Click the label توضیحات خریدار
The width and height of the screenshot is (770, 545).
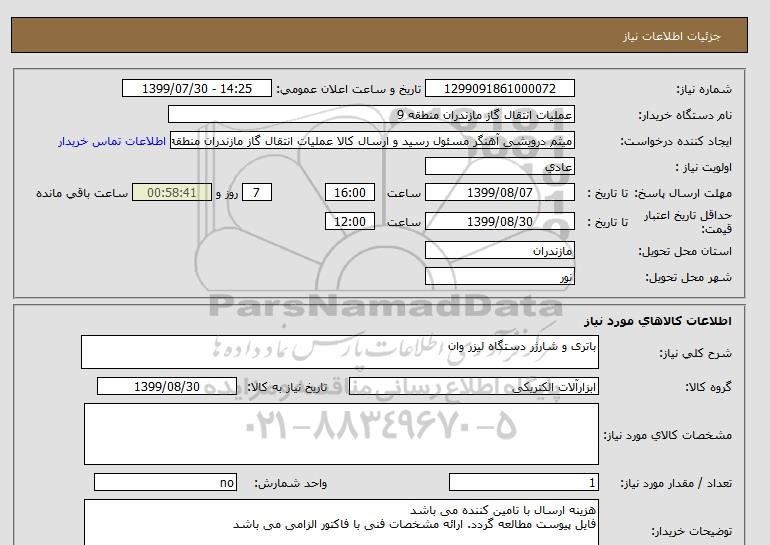(x=691, y=531)
